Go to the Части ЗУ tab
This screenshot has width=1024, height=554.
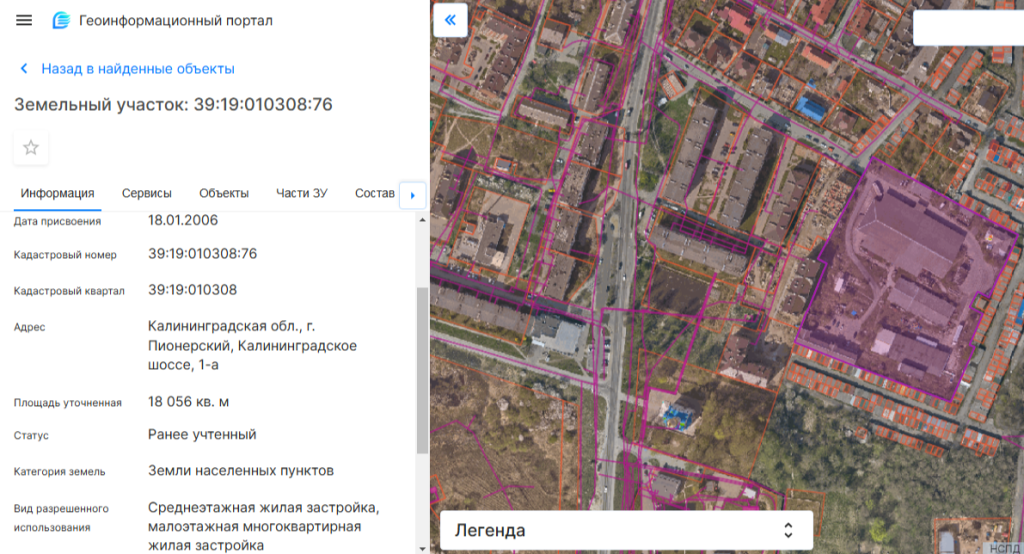[301, 193]
